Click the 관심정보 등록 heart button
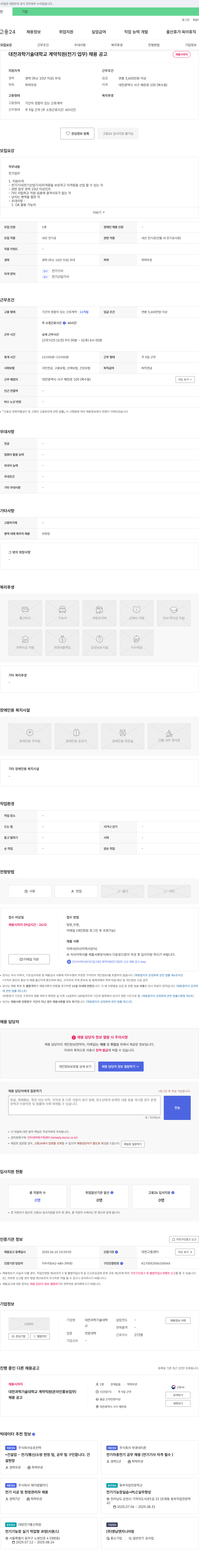The width and height of the screenshot is (199, 1568). pos(77,133)
